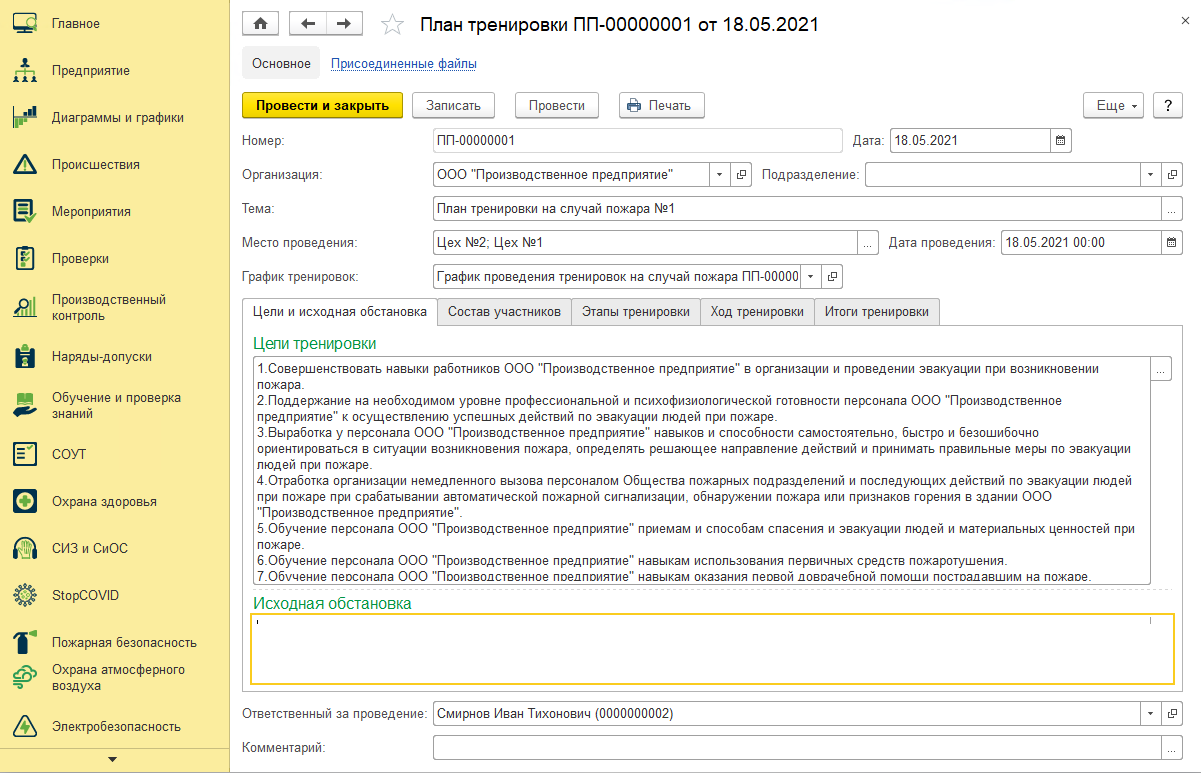Click the Записать button

click(x=454, y=105)
